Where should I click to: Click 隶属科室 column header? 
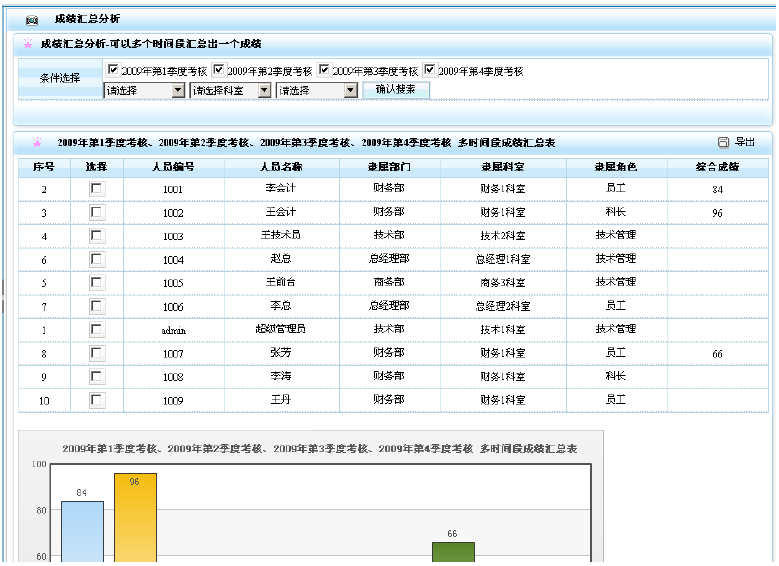(503, 167)
